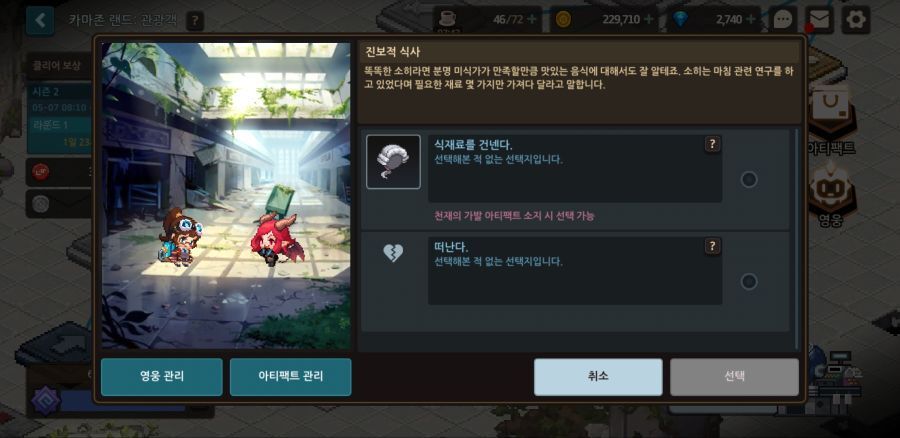Open the settings gear icon
The width and height of the screenshot is (900, 438).
tap(856, 20)
